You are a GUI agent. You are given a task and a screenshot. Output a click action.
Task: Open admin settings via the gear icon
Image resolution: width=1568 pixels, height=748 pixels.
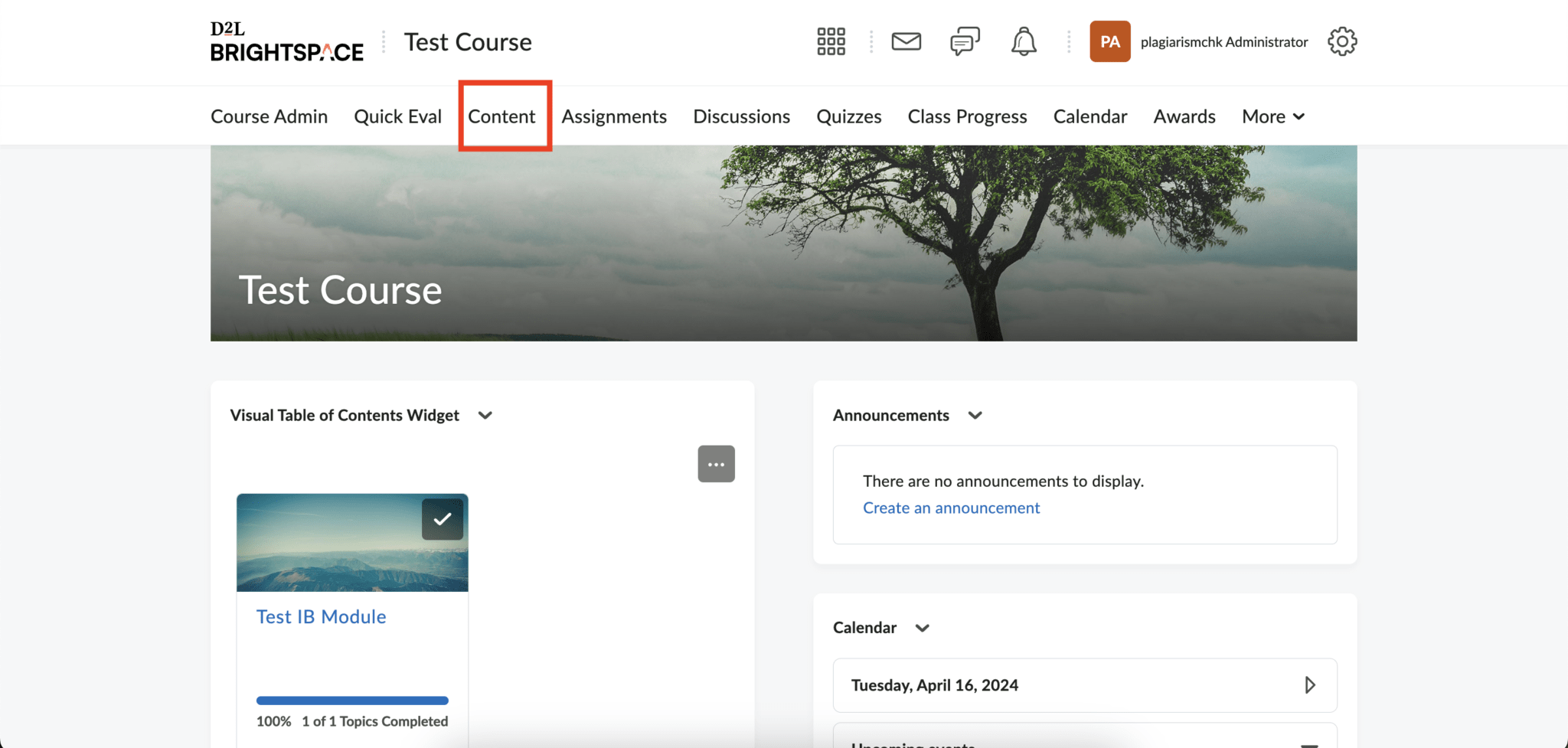[x=1341, y=41]
